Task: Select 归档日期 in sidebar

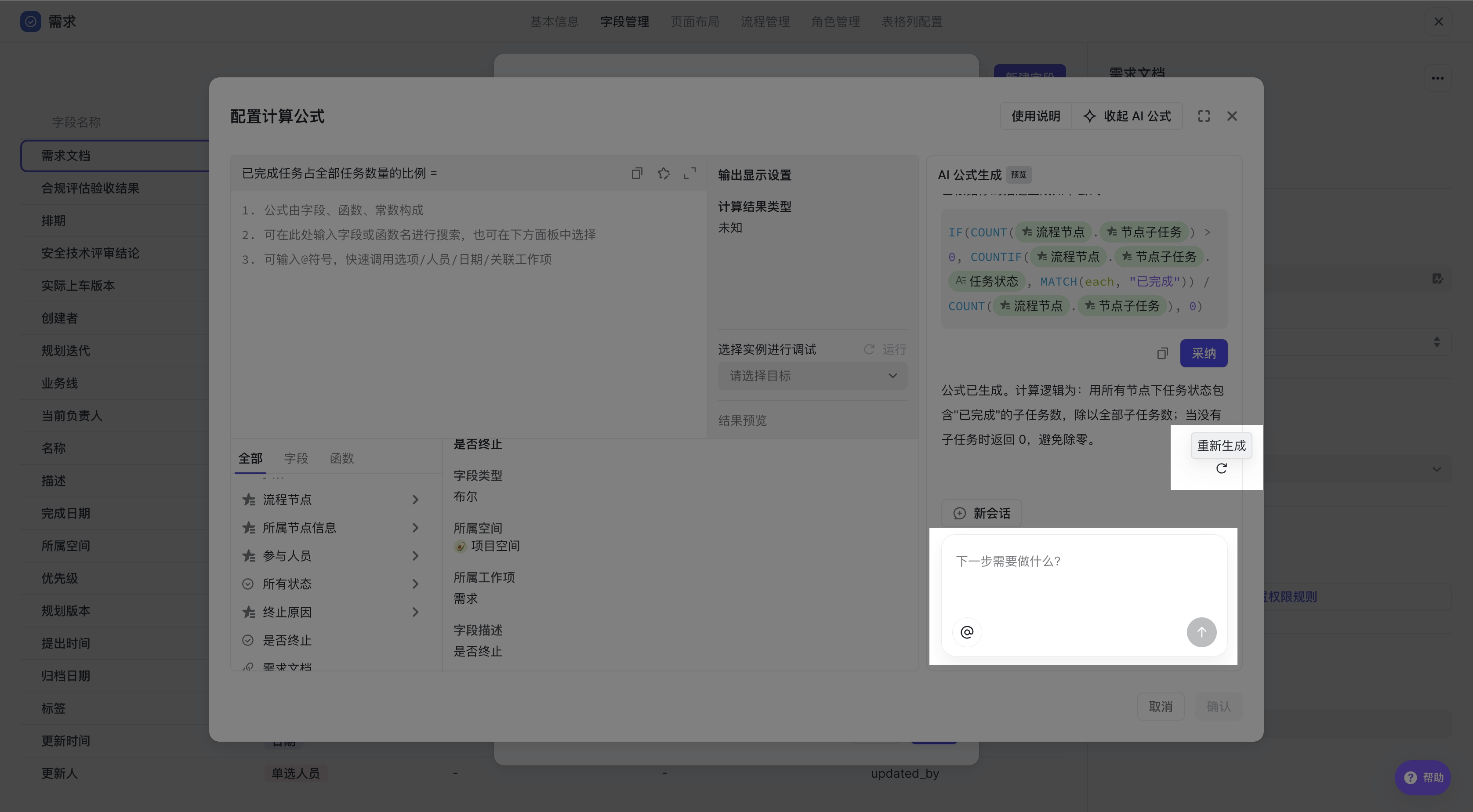Action: click(66, 676)
